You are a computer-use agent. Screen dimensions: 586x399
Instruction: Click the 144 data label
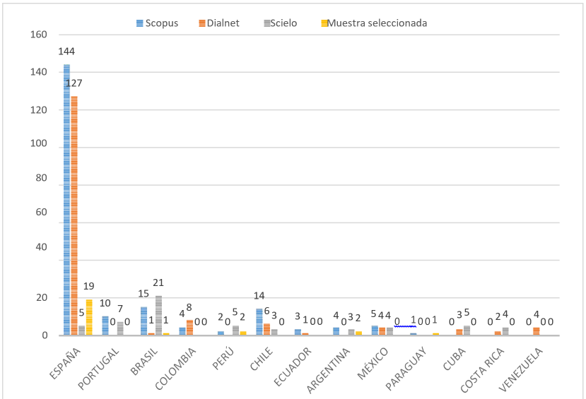pos(67,51)
